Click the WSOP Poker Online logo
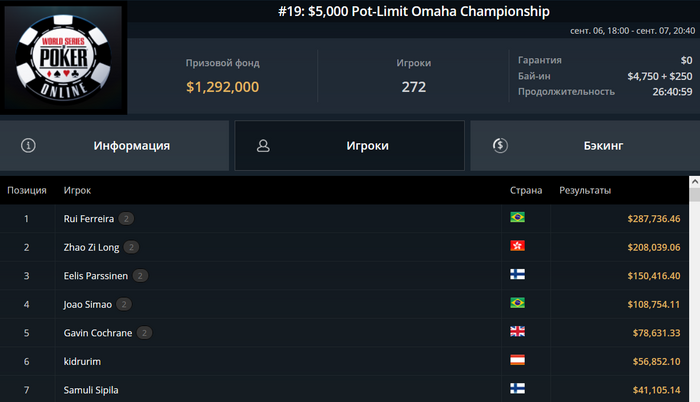700x402 pixels. coord(63,58)
